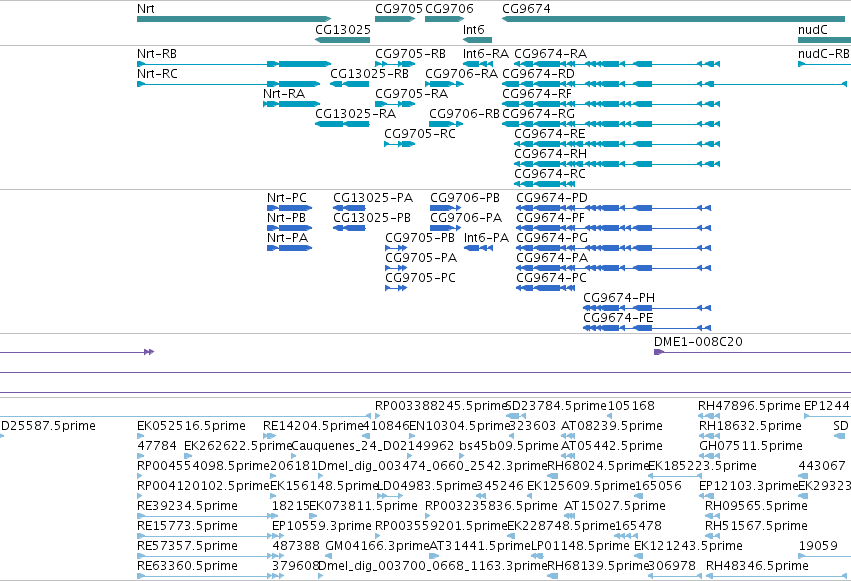Select the CG9674 gene bar
The width and height of the screenshot is (851, 581).
[676, 19]
